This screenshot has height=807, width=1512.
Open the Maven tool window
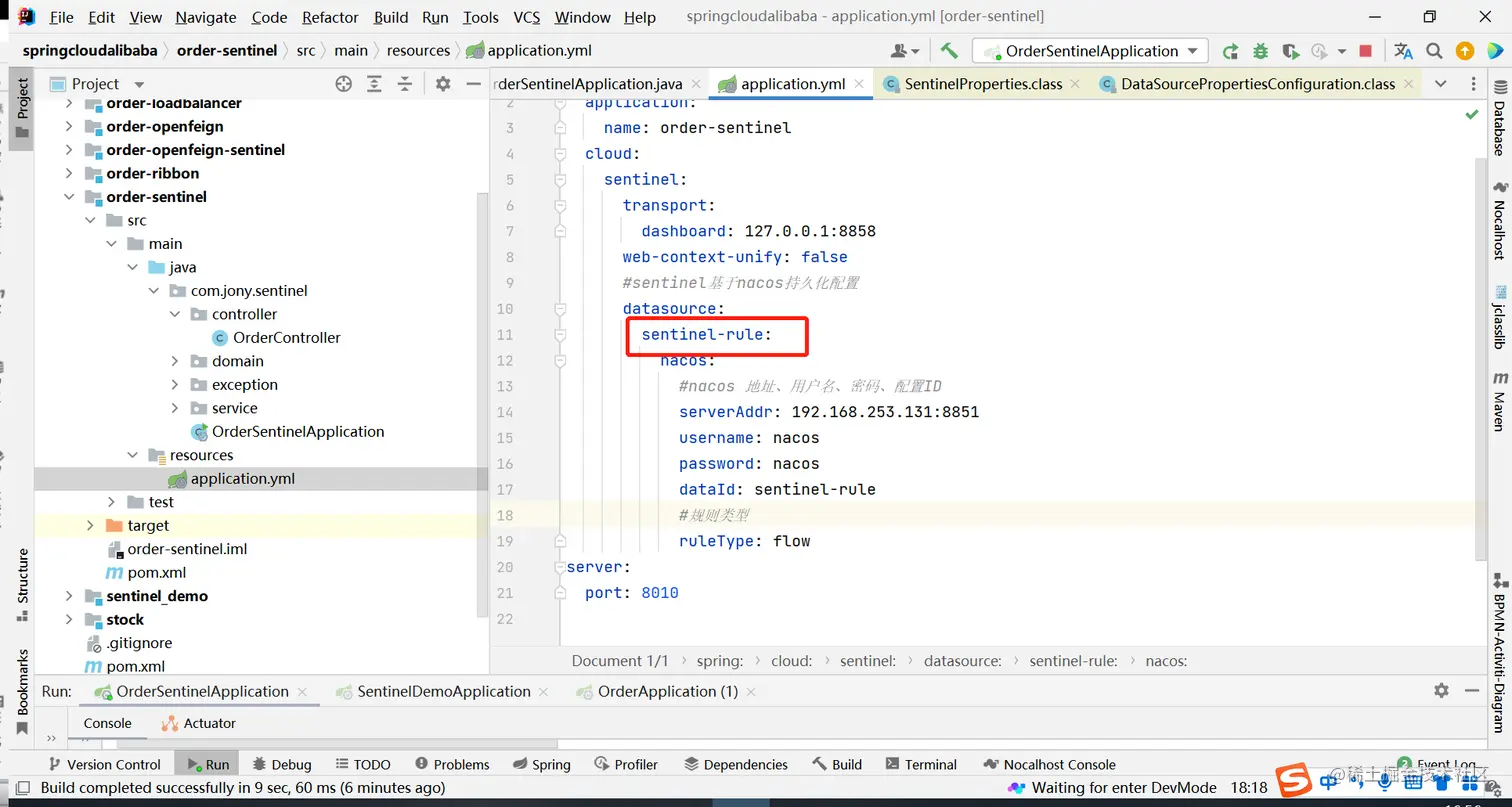tap(1499, 402)
